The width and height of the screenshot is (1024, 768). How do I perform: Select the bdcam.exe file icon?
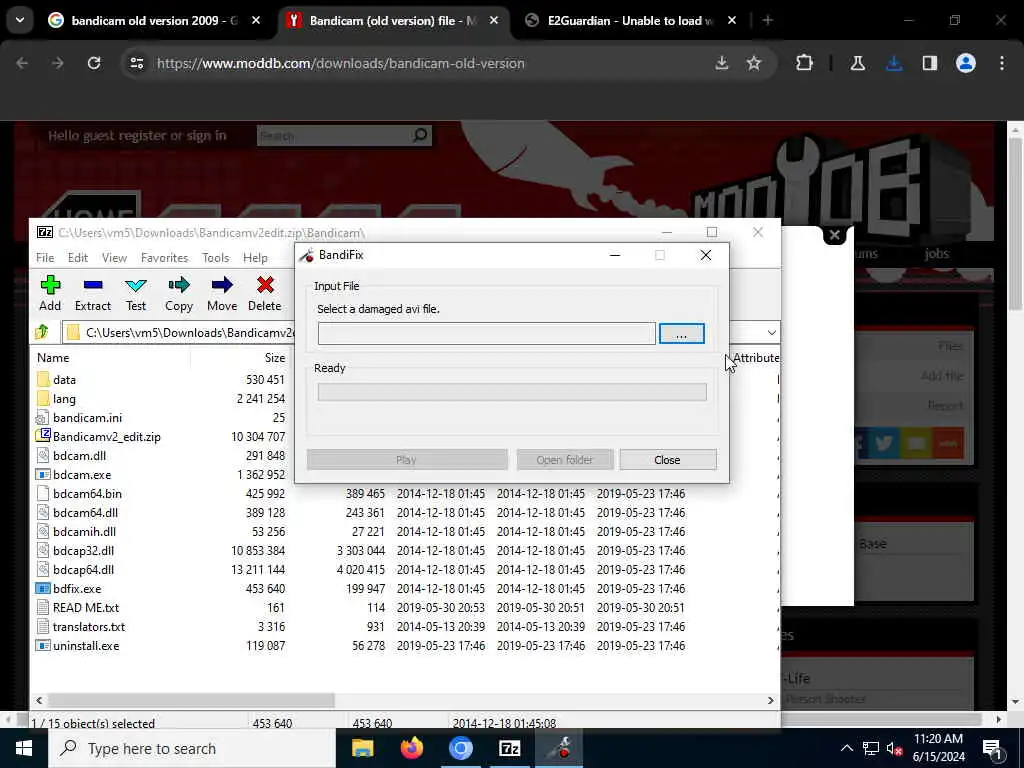(43, 475)
